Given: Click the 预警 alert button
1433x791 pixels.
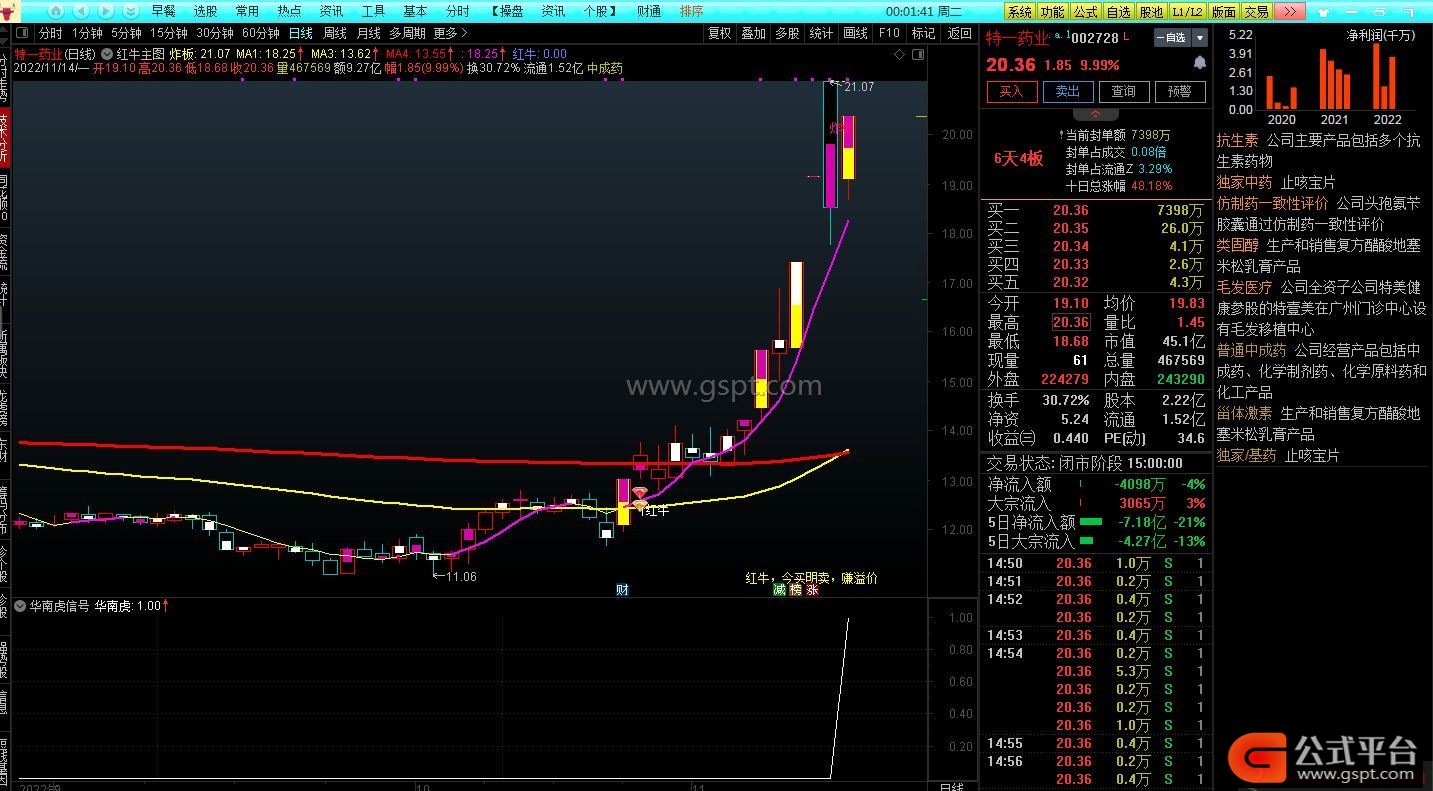Looking at the screenshot, I should pos(1180,91).
